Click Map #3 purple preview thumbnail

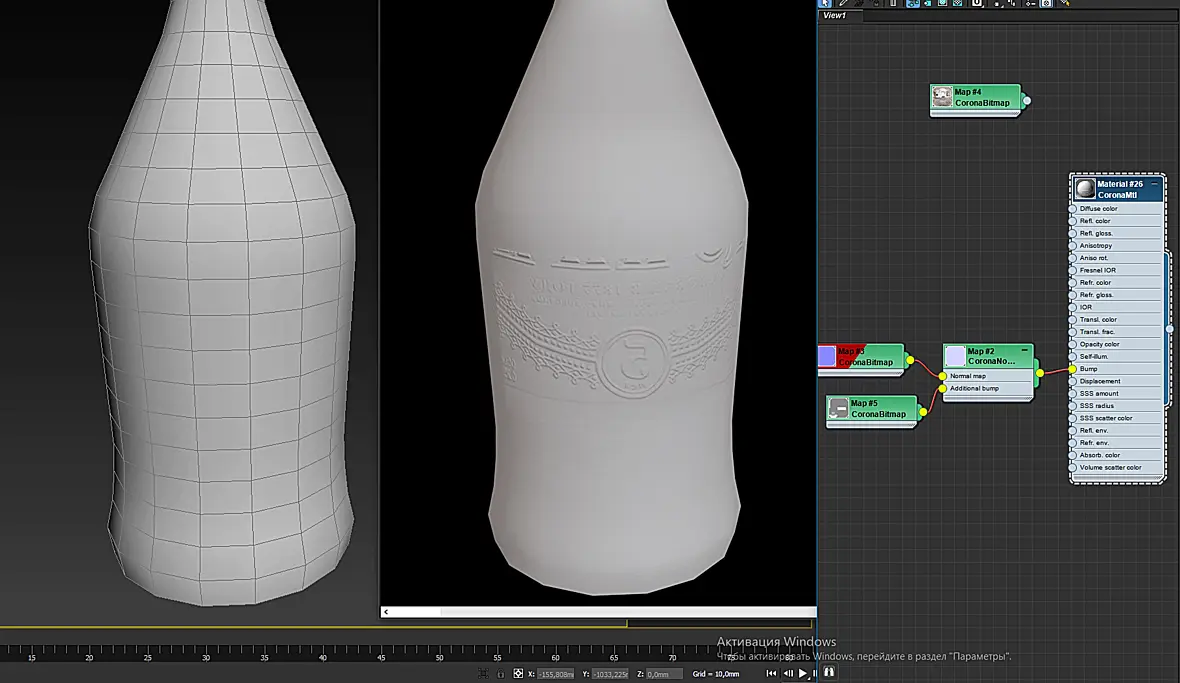coord(826,356)
